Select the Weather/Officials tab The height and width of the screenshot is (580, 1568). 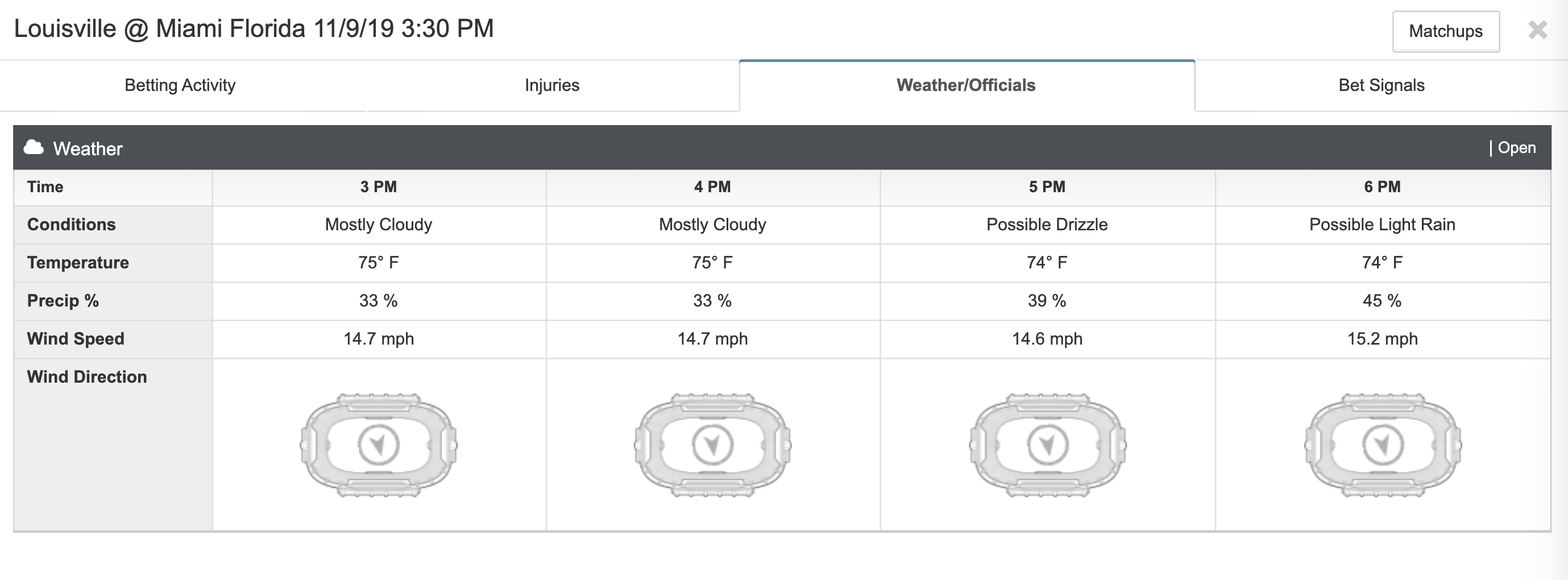click(966, 85)
